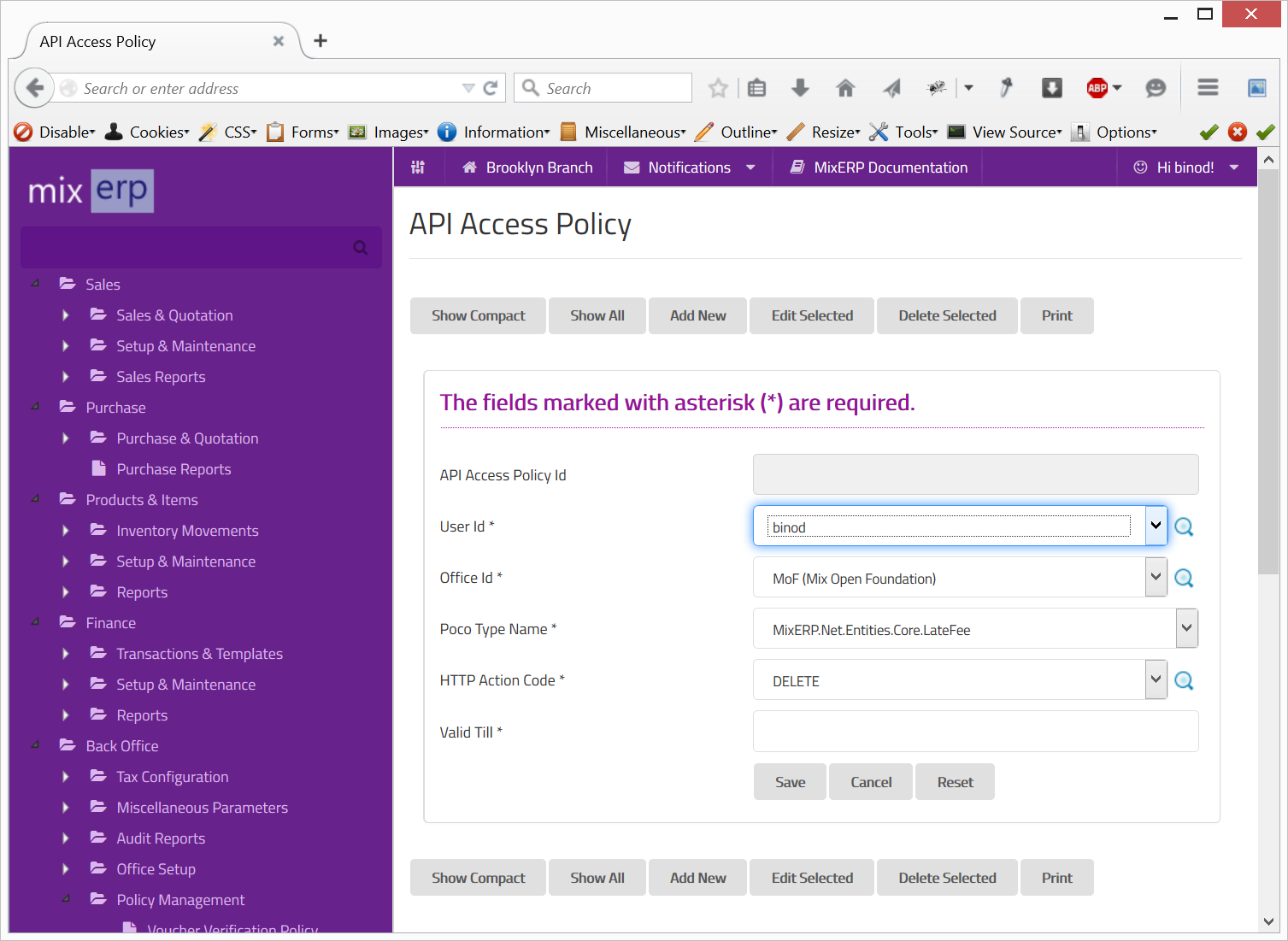
Task: Open the Poco Type Name dropdown
Action: click(x=1186, y=628)
